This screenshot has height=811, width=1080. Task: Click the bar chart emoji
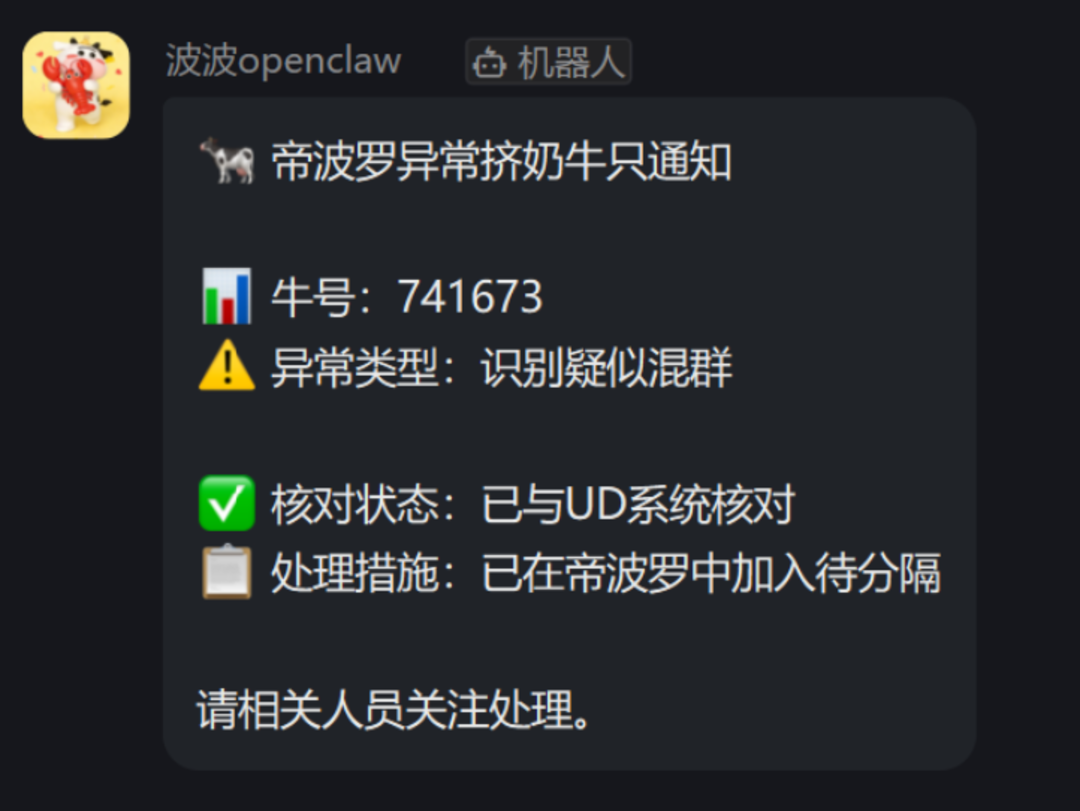(227, 296)
